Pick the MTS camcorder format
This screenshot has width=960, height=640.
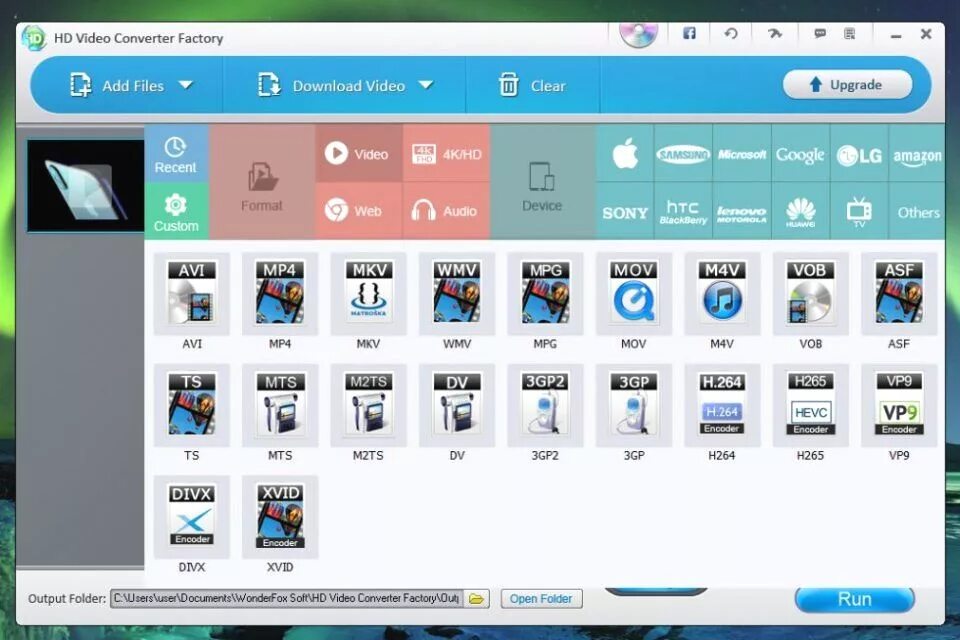[280, 405]
